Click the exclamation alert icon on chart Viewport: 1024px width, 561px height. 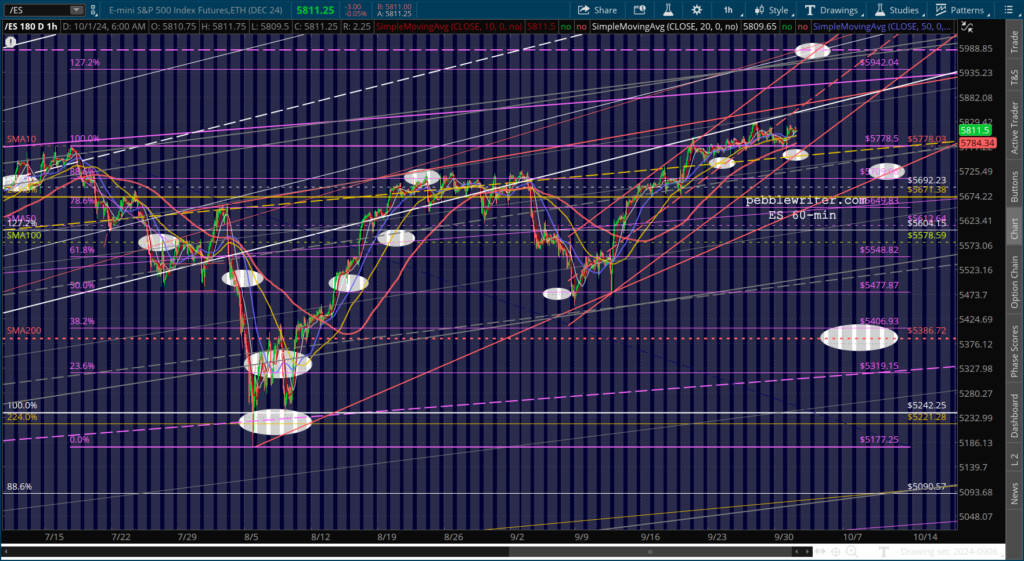tap(10, 42)
